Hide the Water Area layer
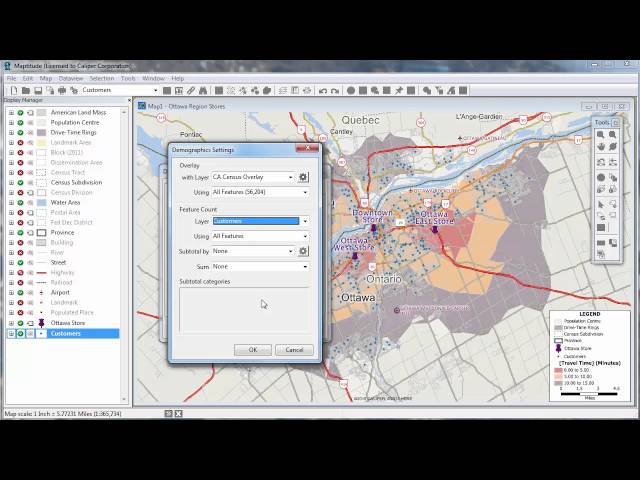 pos(20,202)
